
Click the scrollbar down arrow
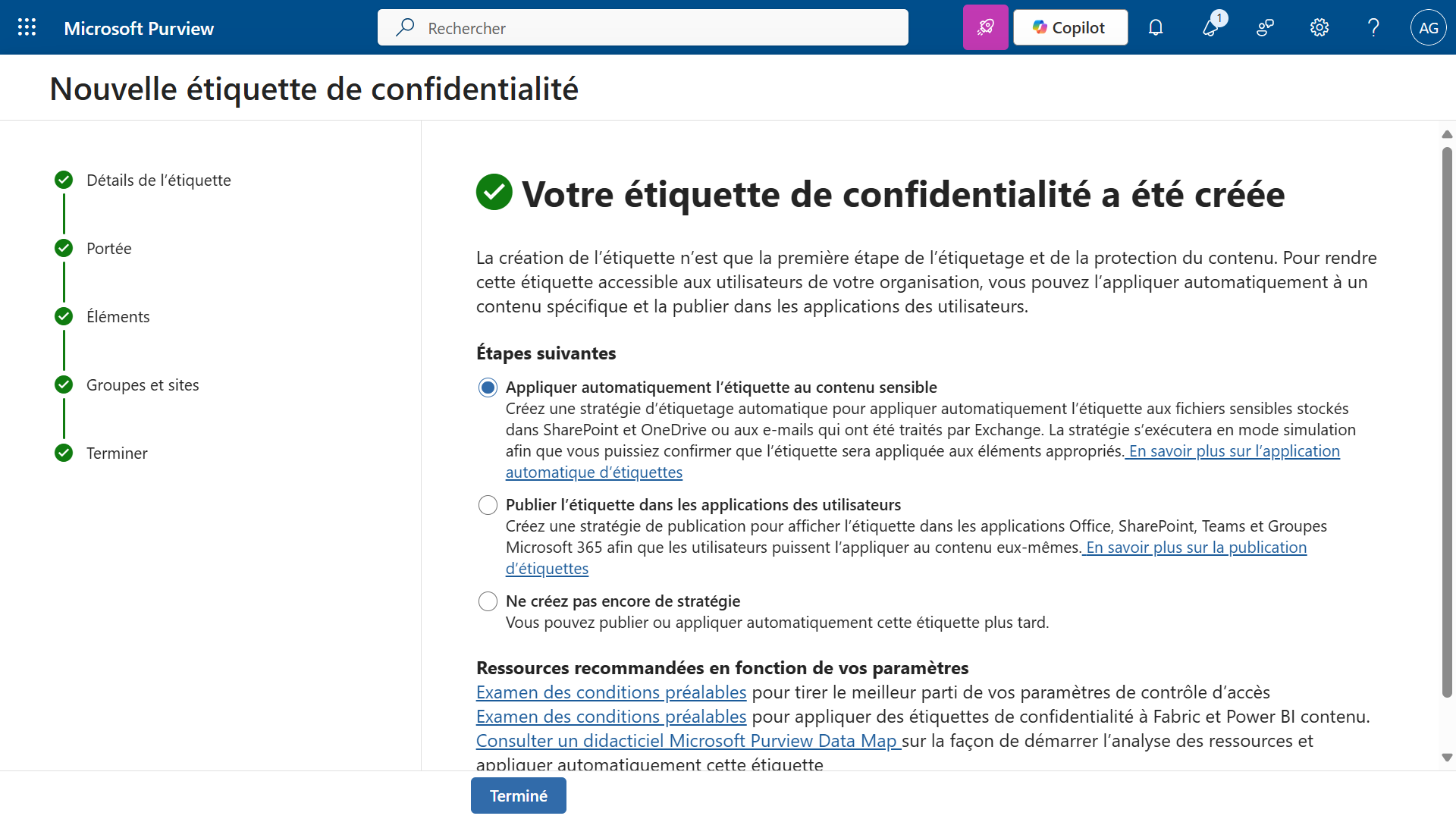point(1447,757)
